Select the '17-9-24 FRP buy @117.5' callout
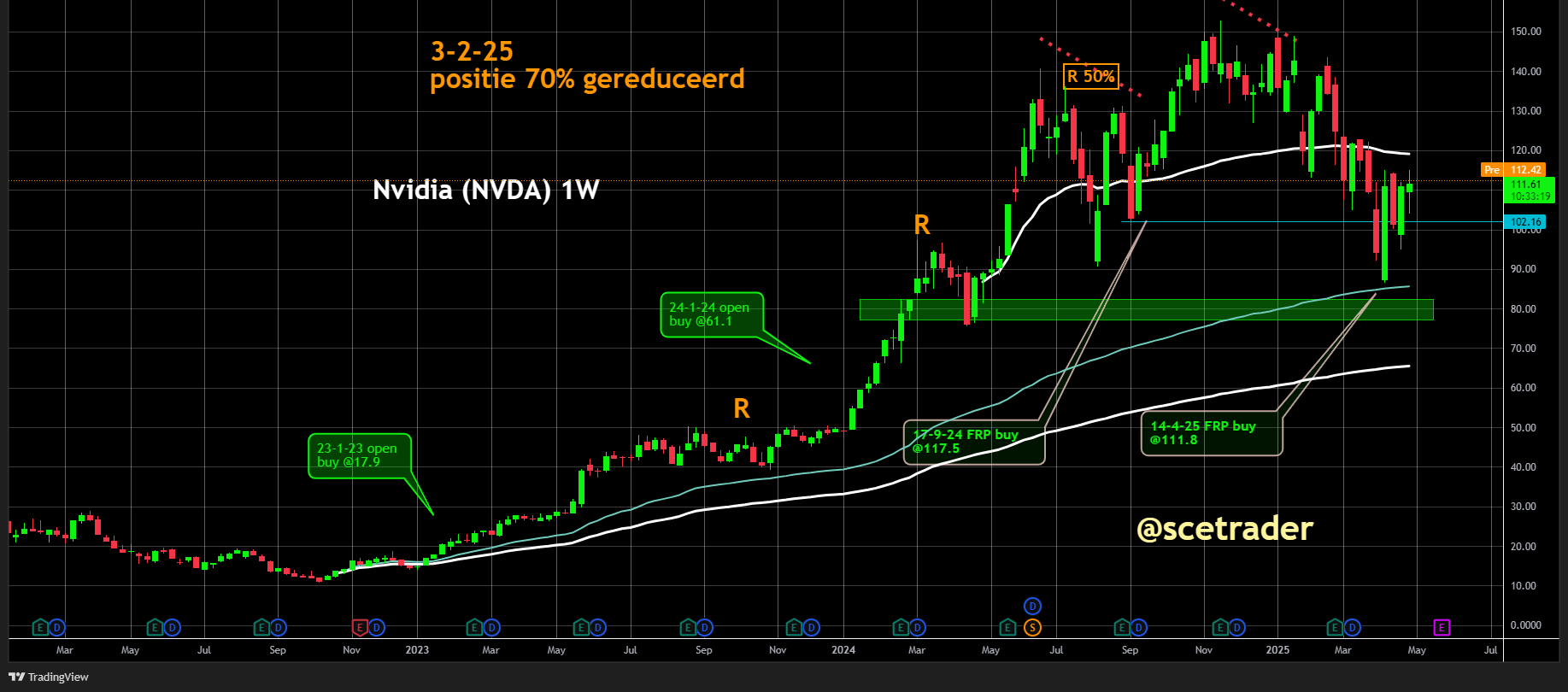Viewport: 1568px width, 692px height. click(x=974, y=442)
